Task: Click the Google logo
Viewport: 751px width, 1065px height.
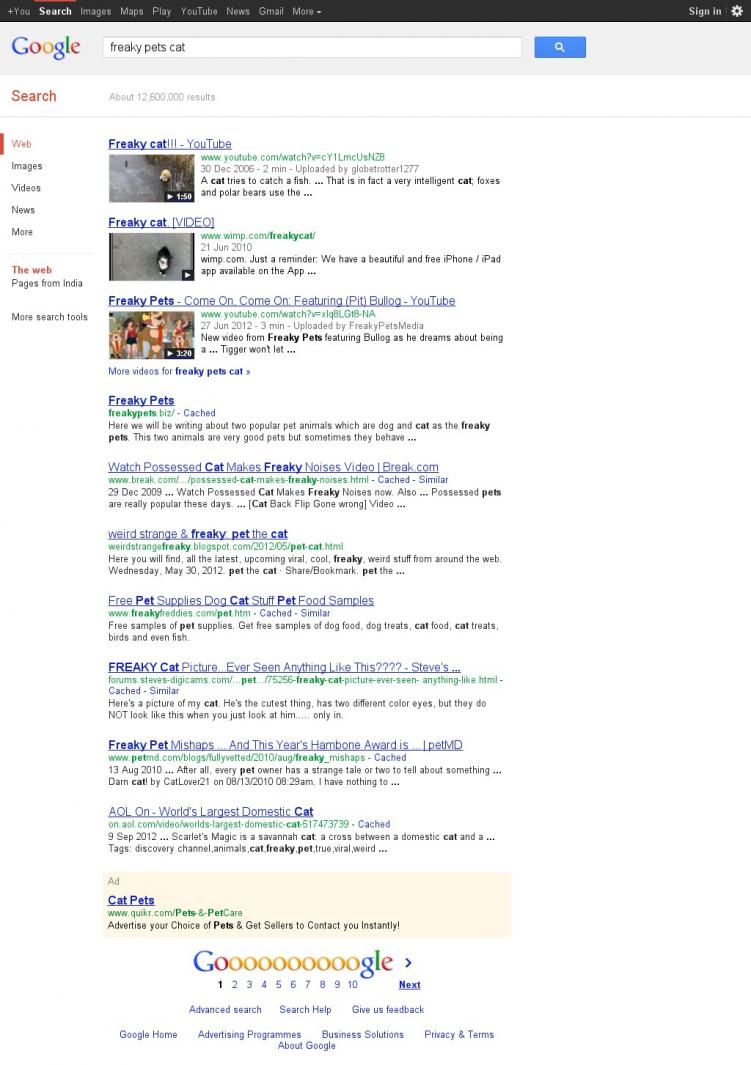Action: pos(45,47)
